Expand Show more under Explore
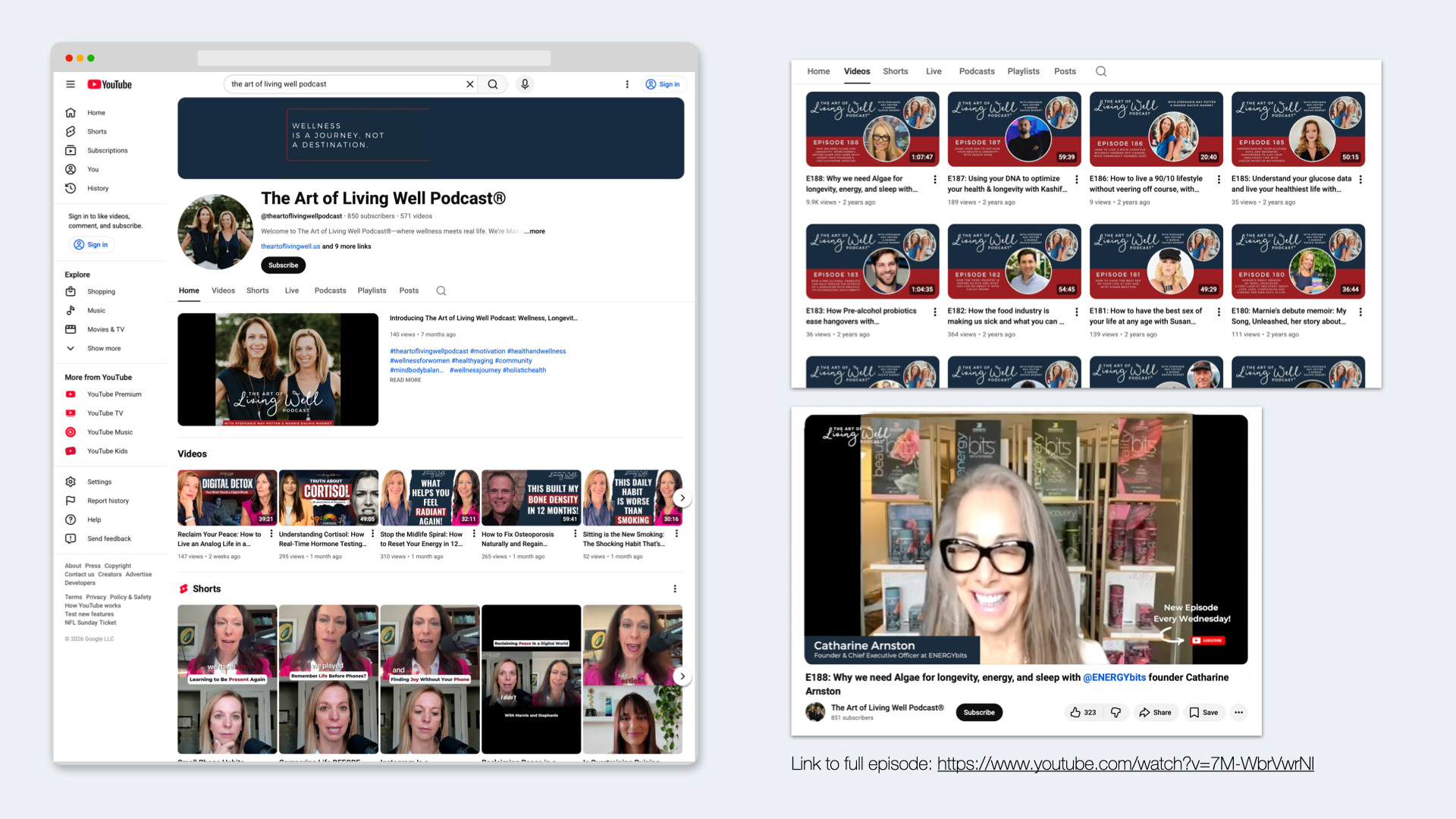 pos(103,349)
